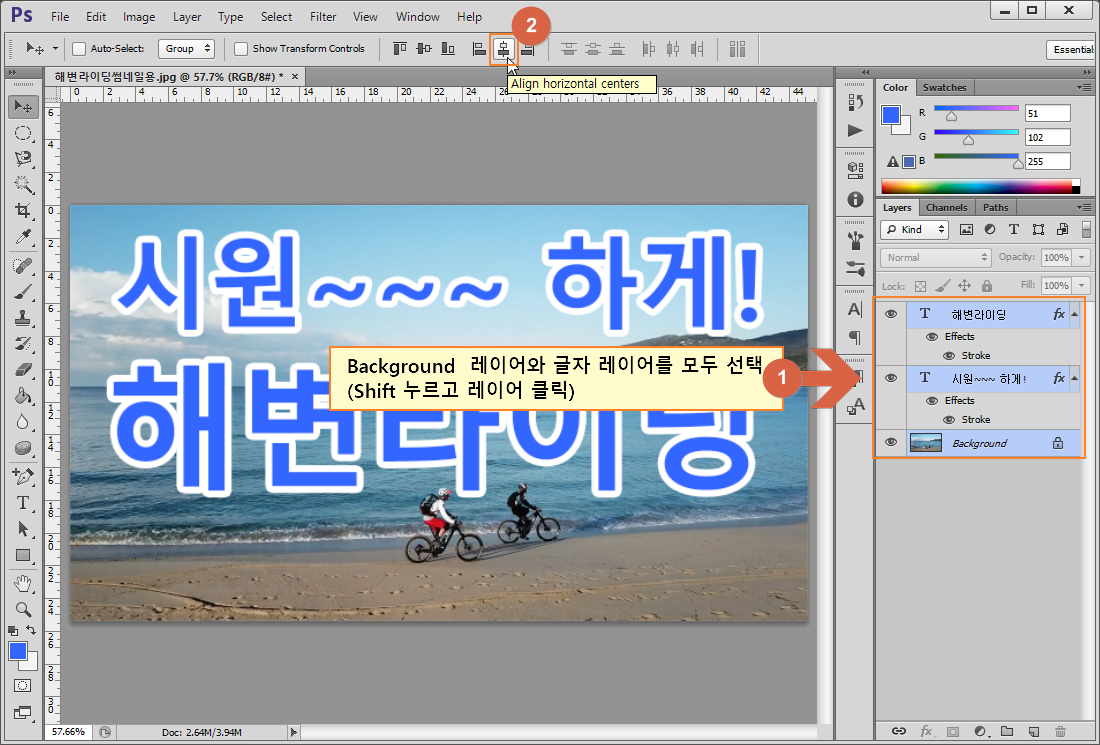Open the Normal blend mode dropdown
The image size is (1100, 745).
point(935,257)
